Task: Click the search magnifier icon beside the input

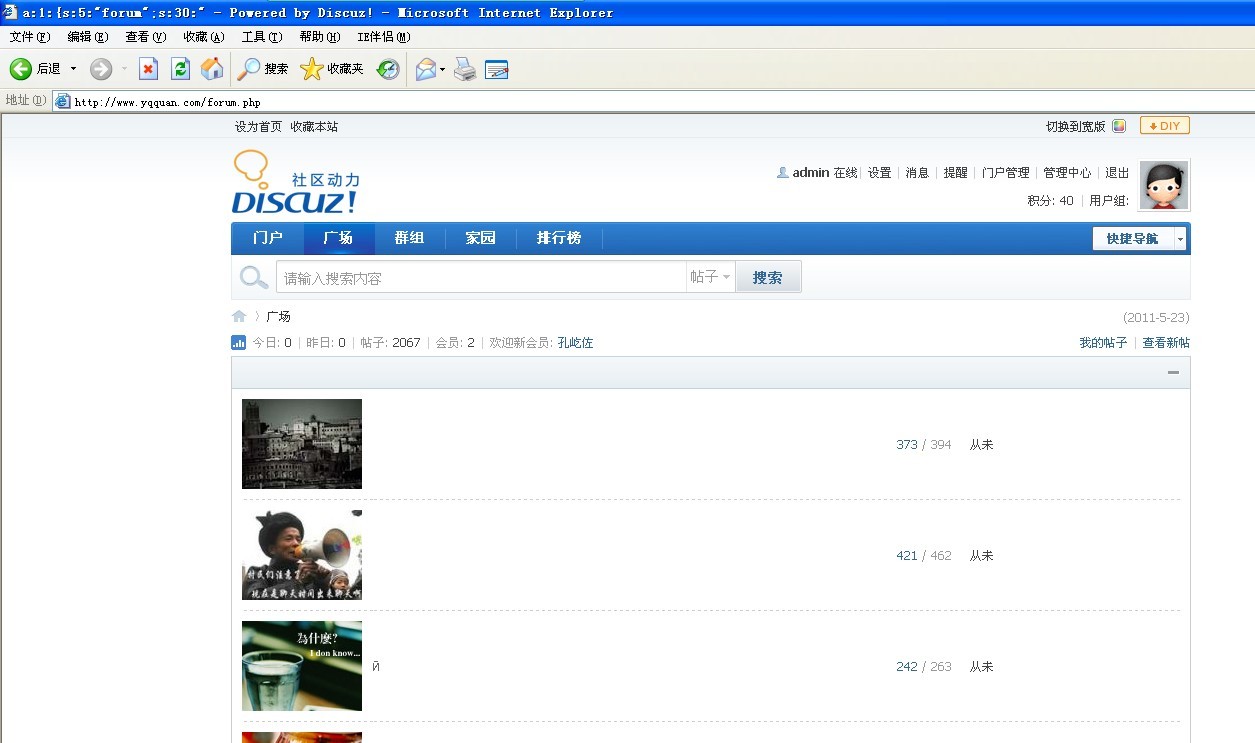Action: [x=254, y=277]
